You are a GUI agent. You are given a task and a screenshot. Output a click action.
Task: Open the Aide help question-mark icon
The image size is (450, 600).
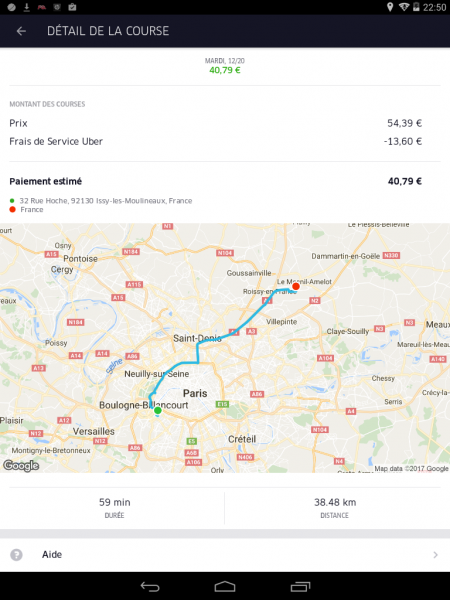[16, 554]
